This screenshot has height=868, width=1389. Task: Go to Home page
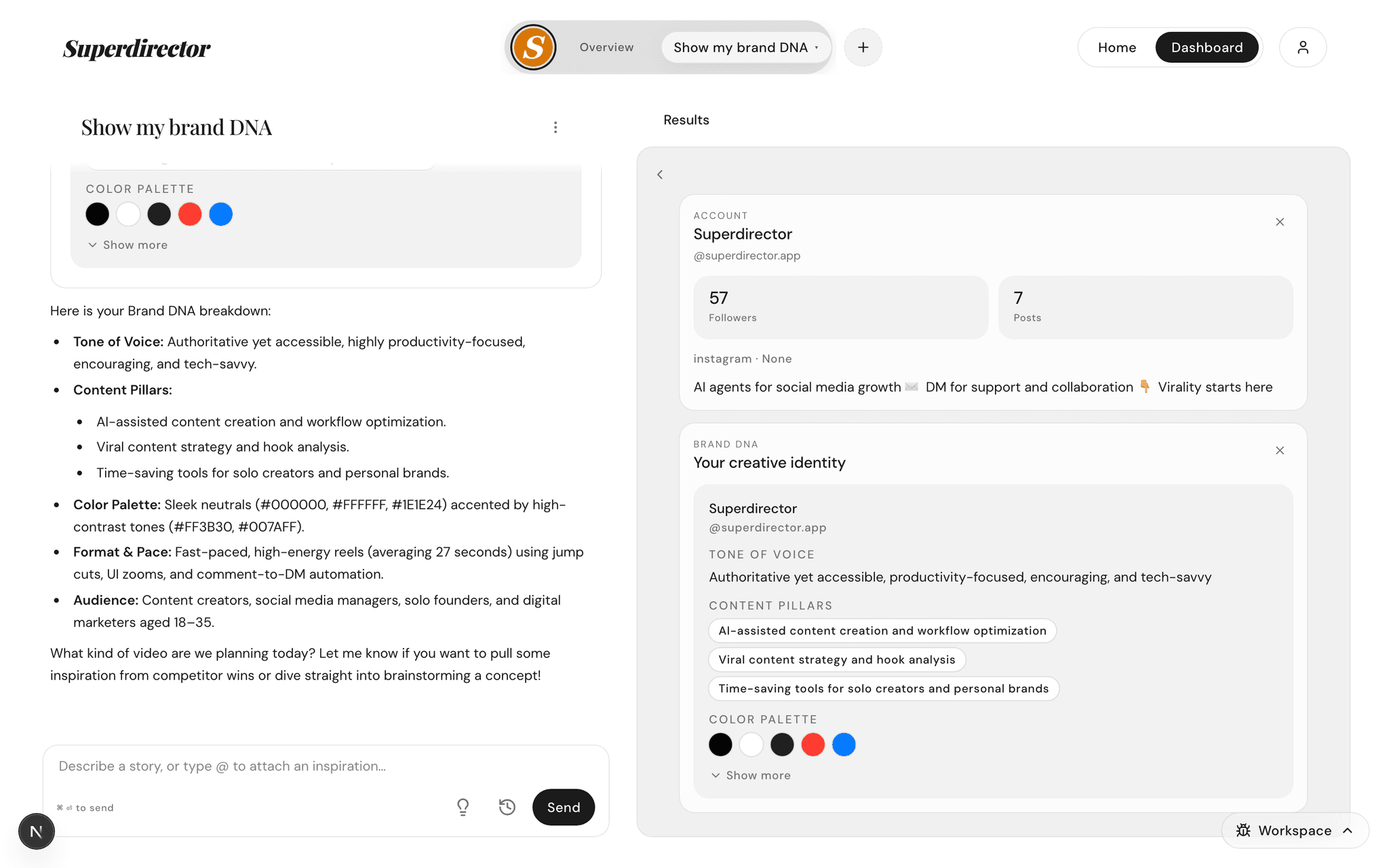(1116, 47)
